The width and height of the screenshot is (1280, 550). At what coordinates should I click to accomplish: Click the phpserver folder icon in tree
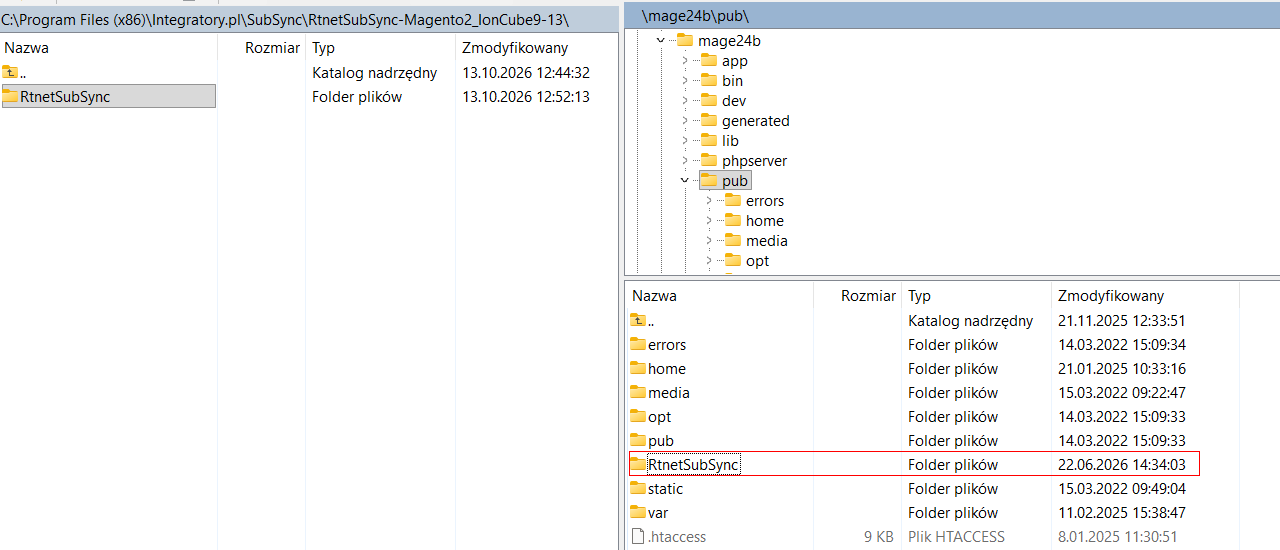(709, 160)
